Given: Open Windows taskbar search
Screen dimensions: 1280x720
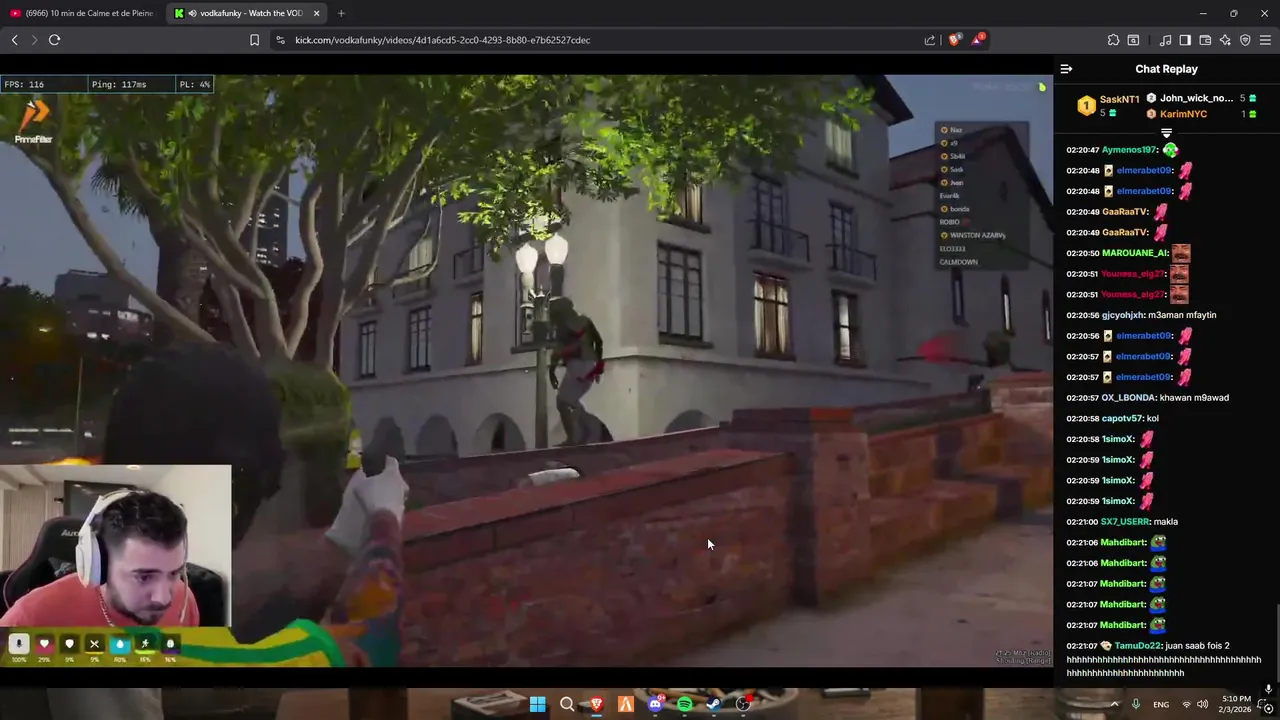Looking at the screenshot, I should pyautogui.click(x=567, y=704).
